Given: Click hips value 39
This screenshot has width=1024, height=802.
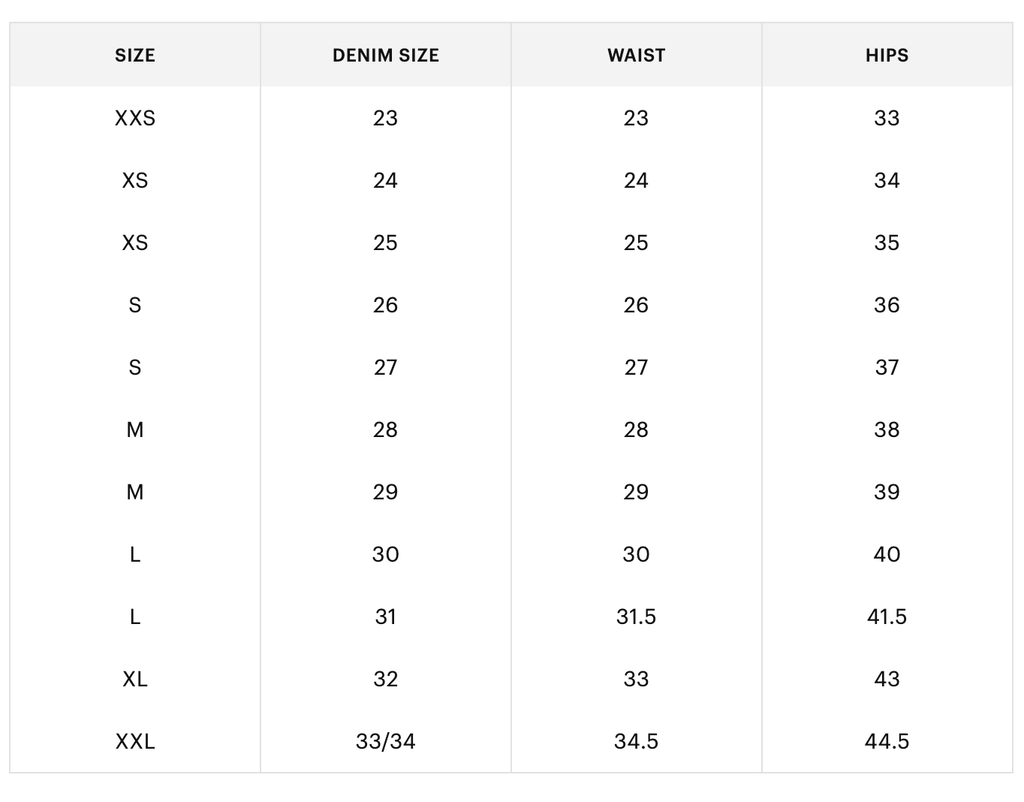Looking at the screenshot, I should coord(887,492).
